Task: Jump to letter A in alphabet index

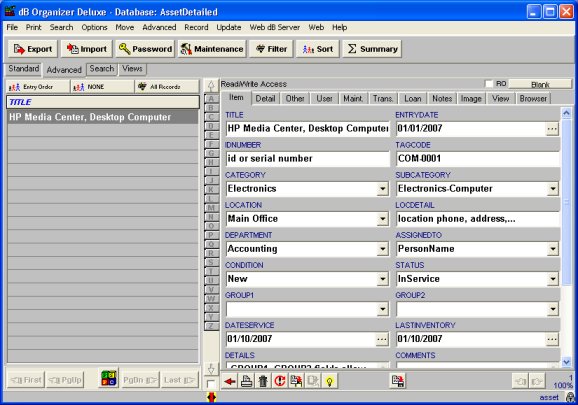Action: [211, 99]
